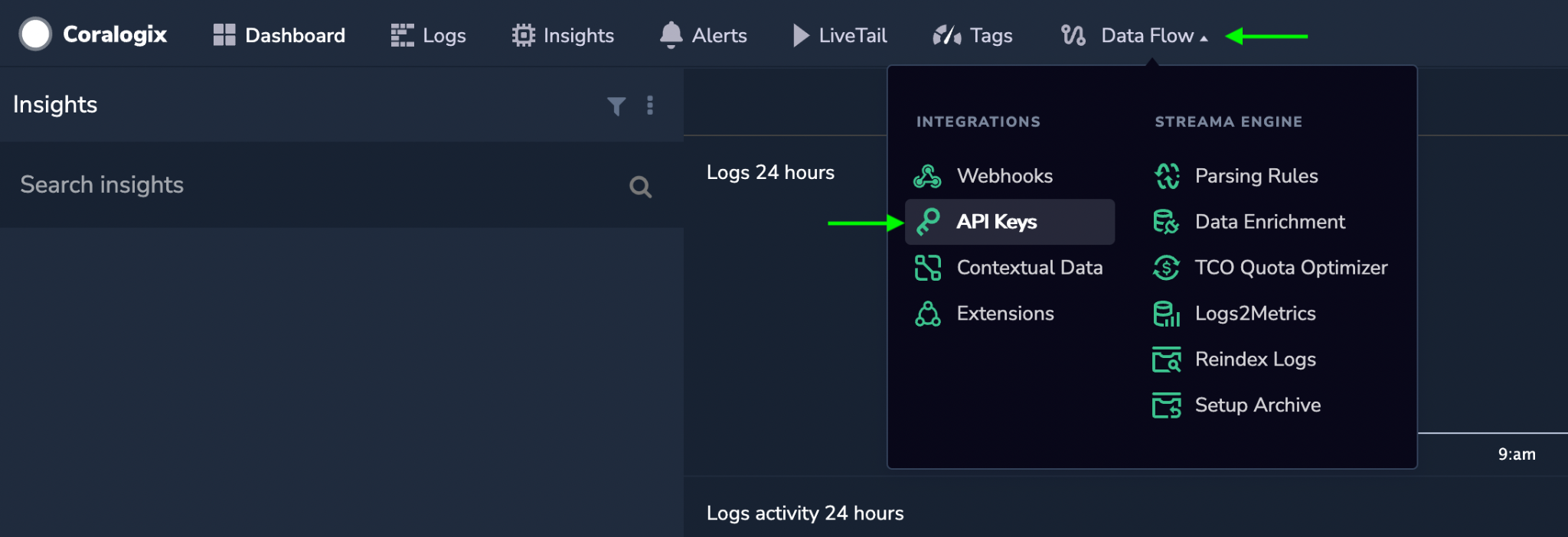
Task: Click the Logs2Metrics icon
Action: (x=1166, y=314)
